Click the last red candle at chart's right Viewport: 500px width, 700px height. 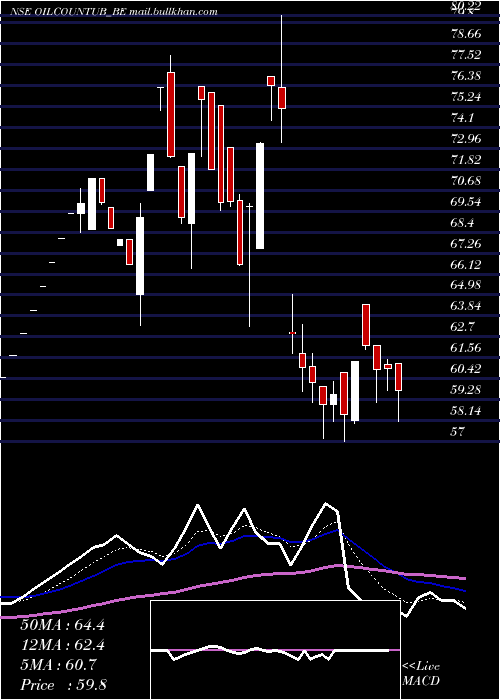pyautogui.click(x=398, y=377)
